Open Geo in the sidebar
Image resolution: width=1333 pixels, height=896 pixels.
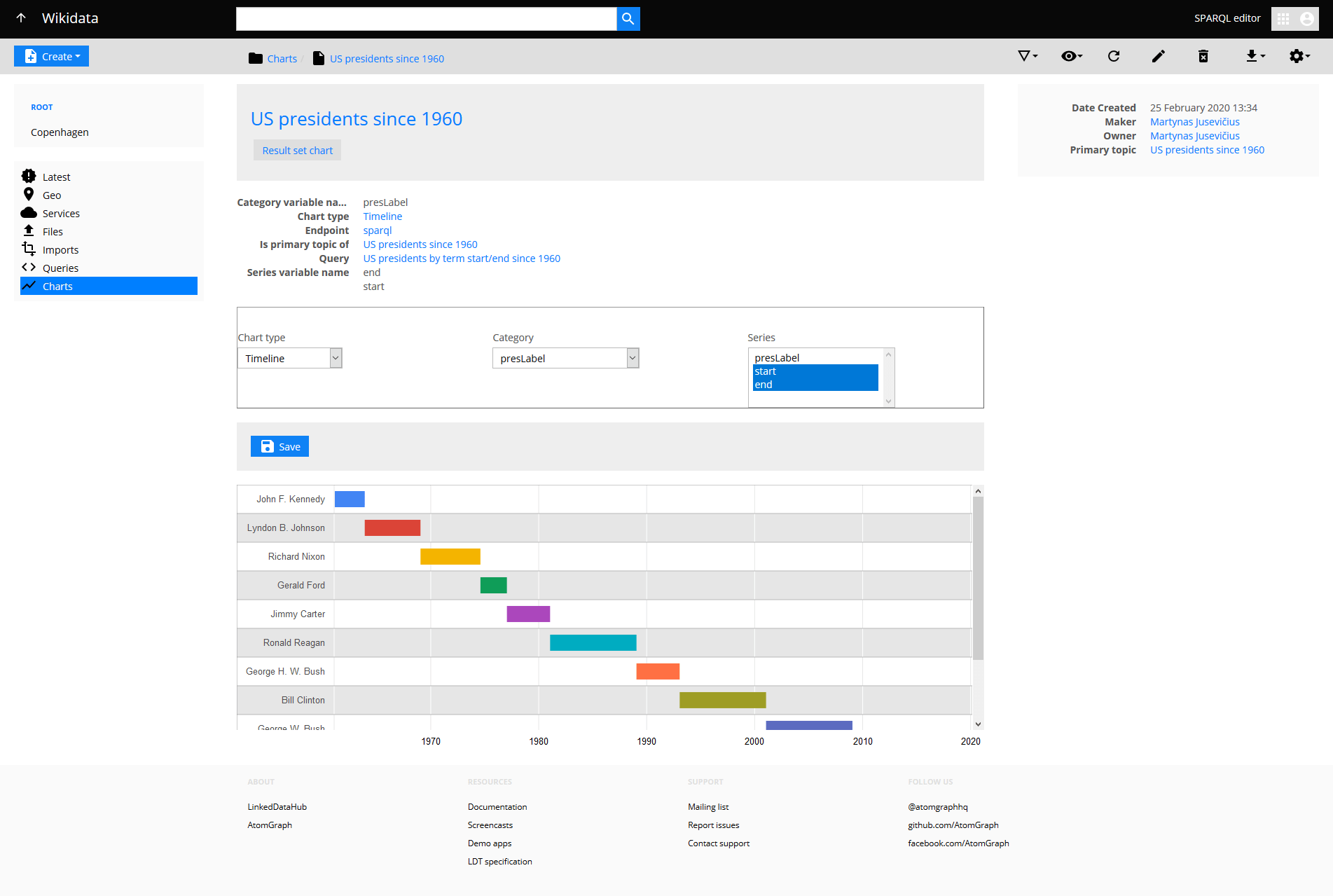pos(52,195)
